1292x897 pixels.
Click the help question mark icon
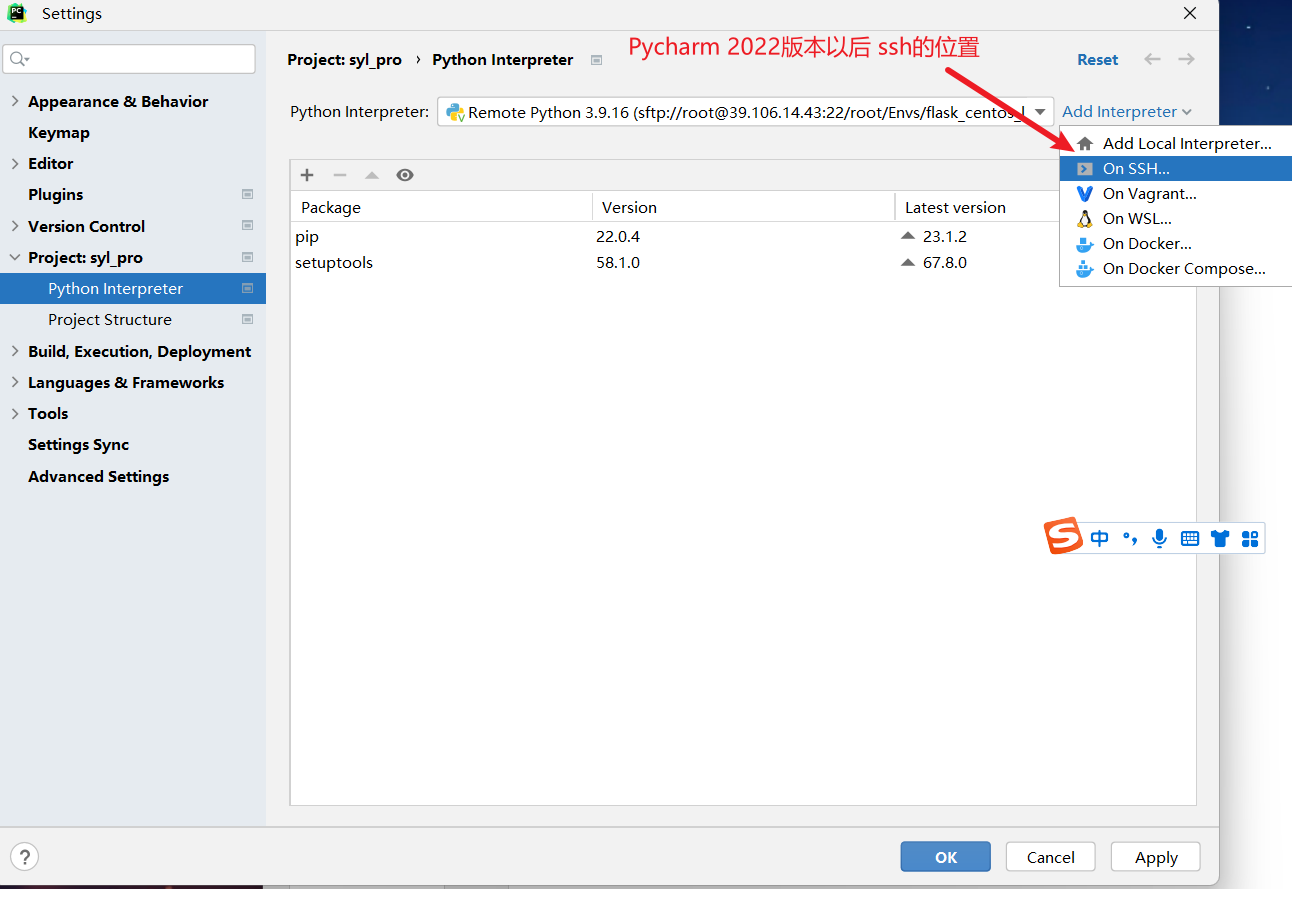click(x=23, y=856)
